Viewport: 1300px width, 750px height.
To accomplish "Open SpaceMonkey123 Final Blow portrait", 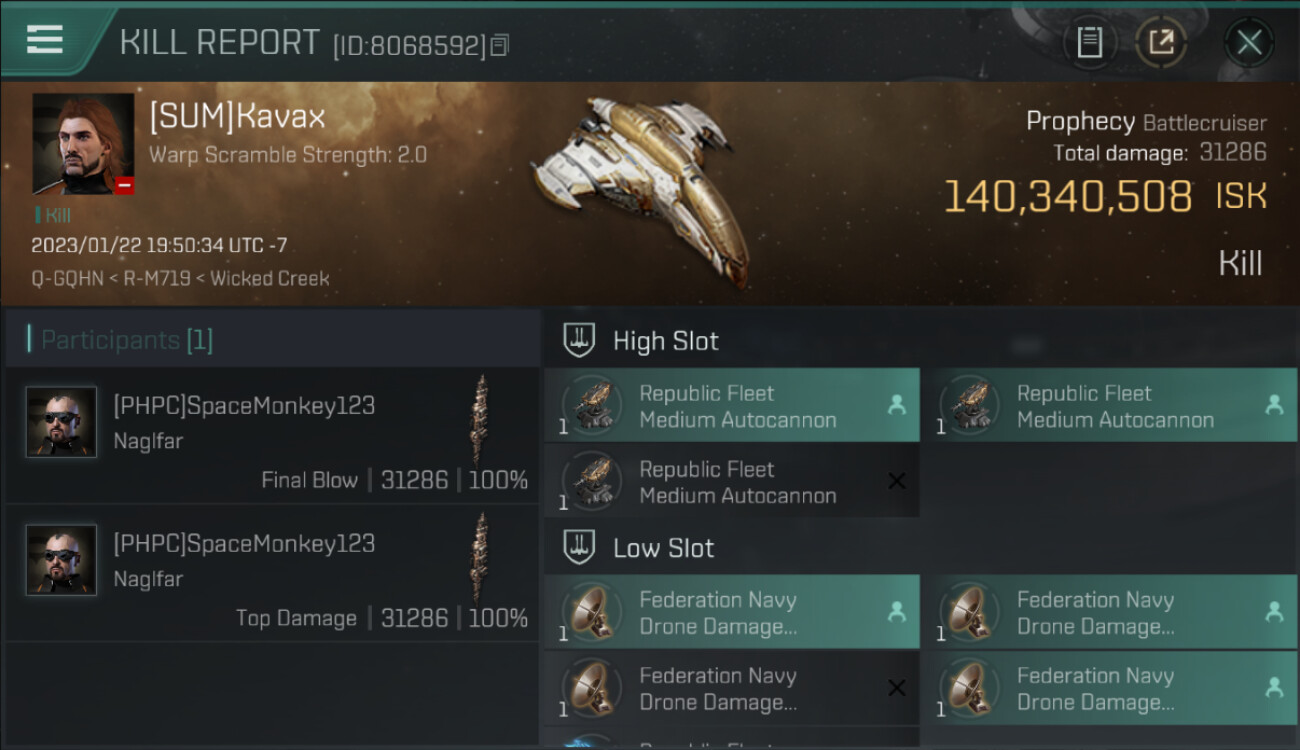I will point(61,422).
